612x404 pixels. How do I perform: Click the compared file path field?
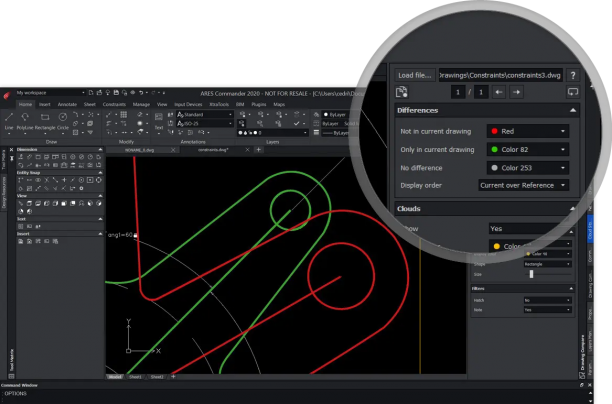[x=500, y=75]
